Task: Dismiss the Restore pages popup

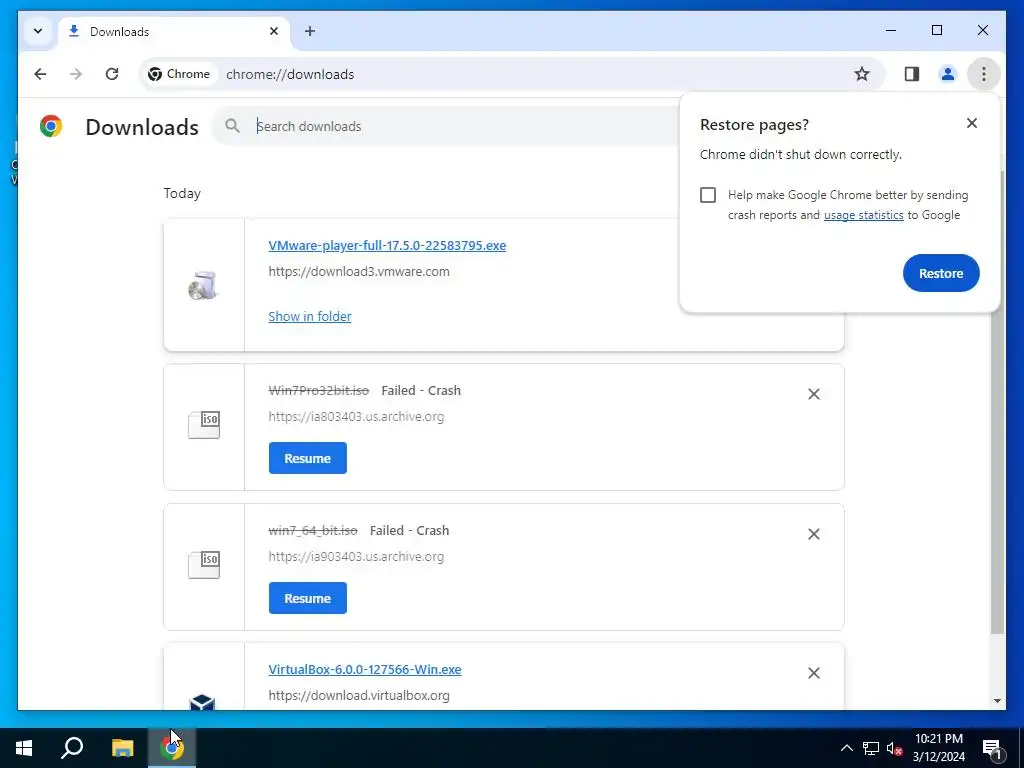Action: coord(972,123)
